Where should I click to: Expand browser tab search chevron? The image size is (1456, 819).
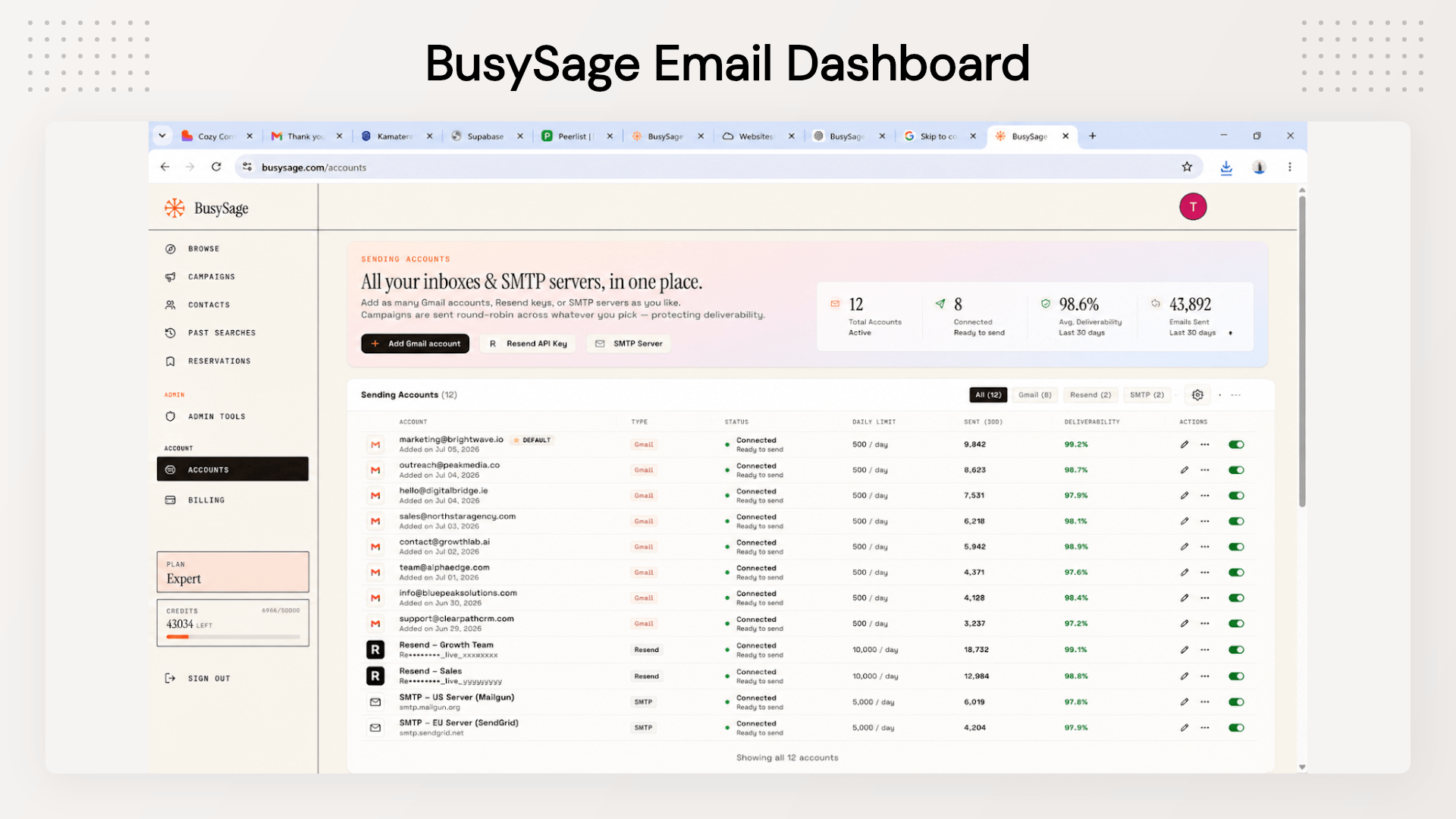162,136
